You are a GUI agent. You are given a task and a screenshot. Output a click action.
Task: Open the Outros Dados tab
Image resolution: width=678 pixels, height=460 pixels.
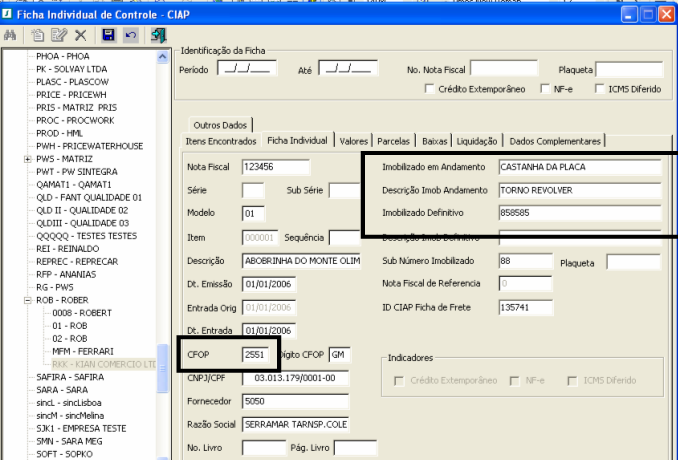tap(220, 124)
